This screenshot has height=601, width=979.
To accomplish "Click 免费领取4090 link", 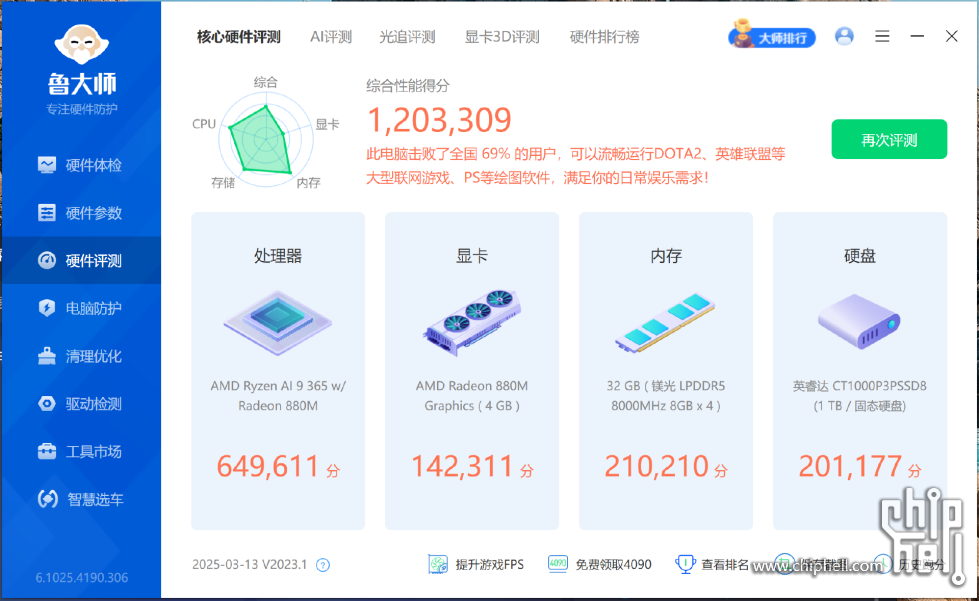I will click(613, 565).
